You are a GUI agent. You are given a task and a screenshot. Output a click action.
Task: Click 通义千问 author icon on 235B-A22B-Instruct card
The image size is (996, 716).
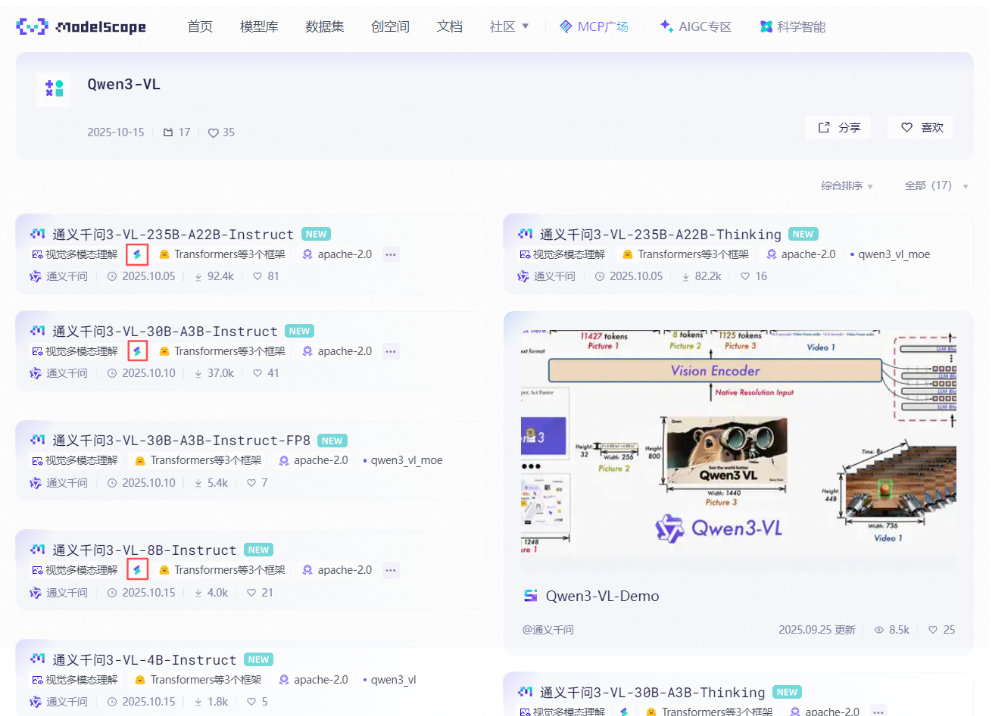coord(36,276)
